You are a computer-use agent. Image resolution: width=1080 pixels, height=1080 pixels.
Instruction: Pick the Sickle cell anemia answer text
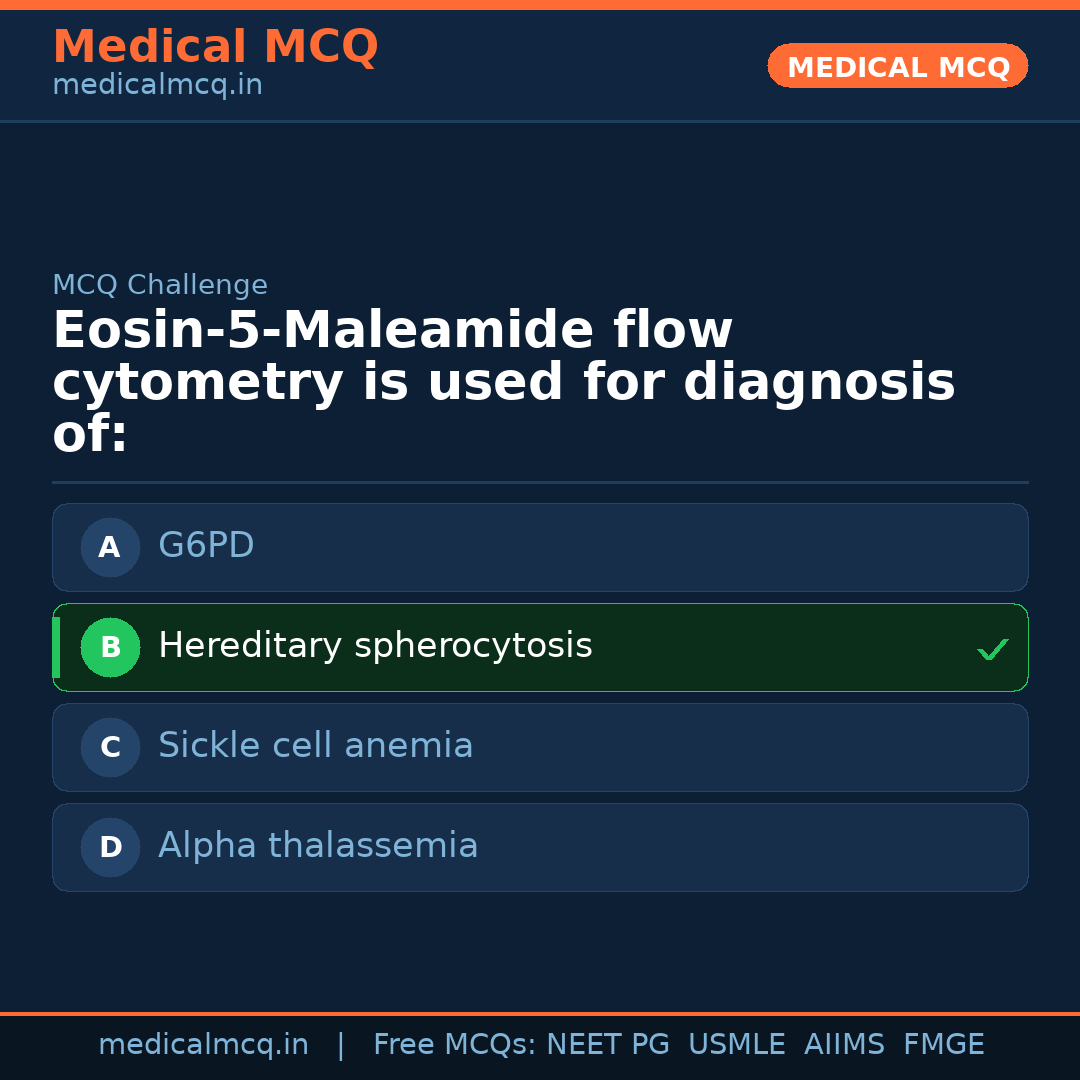click(x=315, y=746)
